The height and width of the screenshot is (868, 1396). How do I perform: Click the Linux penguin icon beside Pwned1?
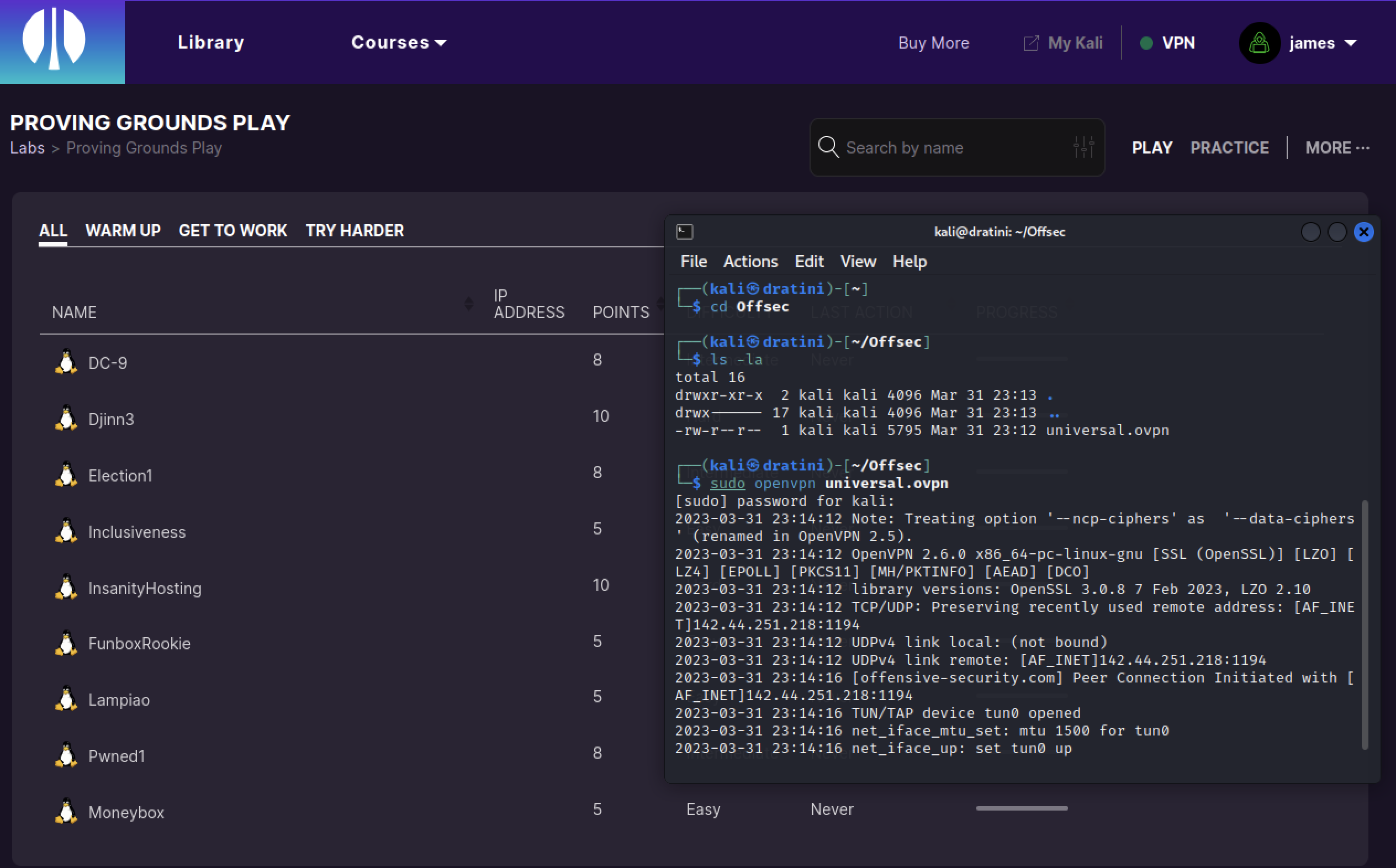tap(67, 754)
